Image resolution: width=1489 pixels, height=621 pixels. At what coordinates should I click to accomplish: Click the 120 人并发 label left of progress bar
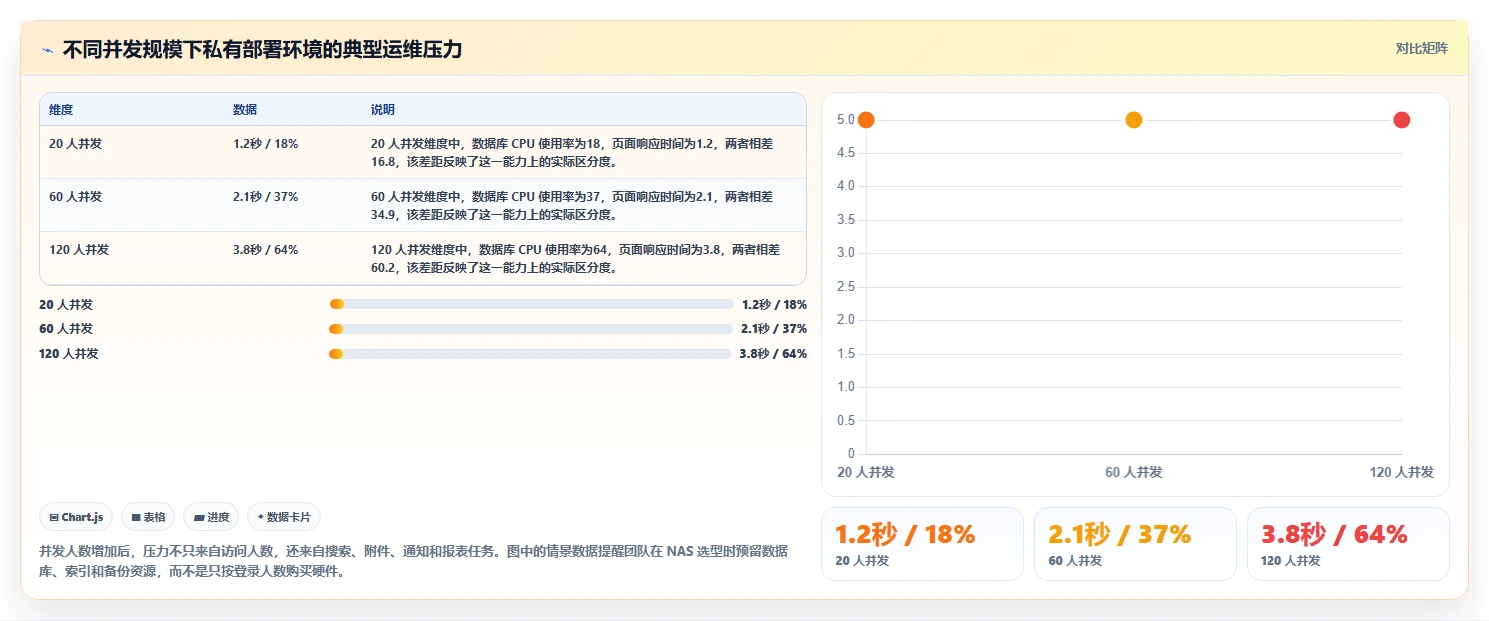pos(69,354)
